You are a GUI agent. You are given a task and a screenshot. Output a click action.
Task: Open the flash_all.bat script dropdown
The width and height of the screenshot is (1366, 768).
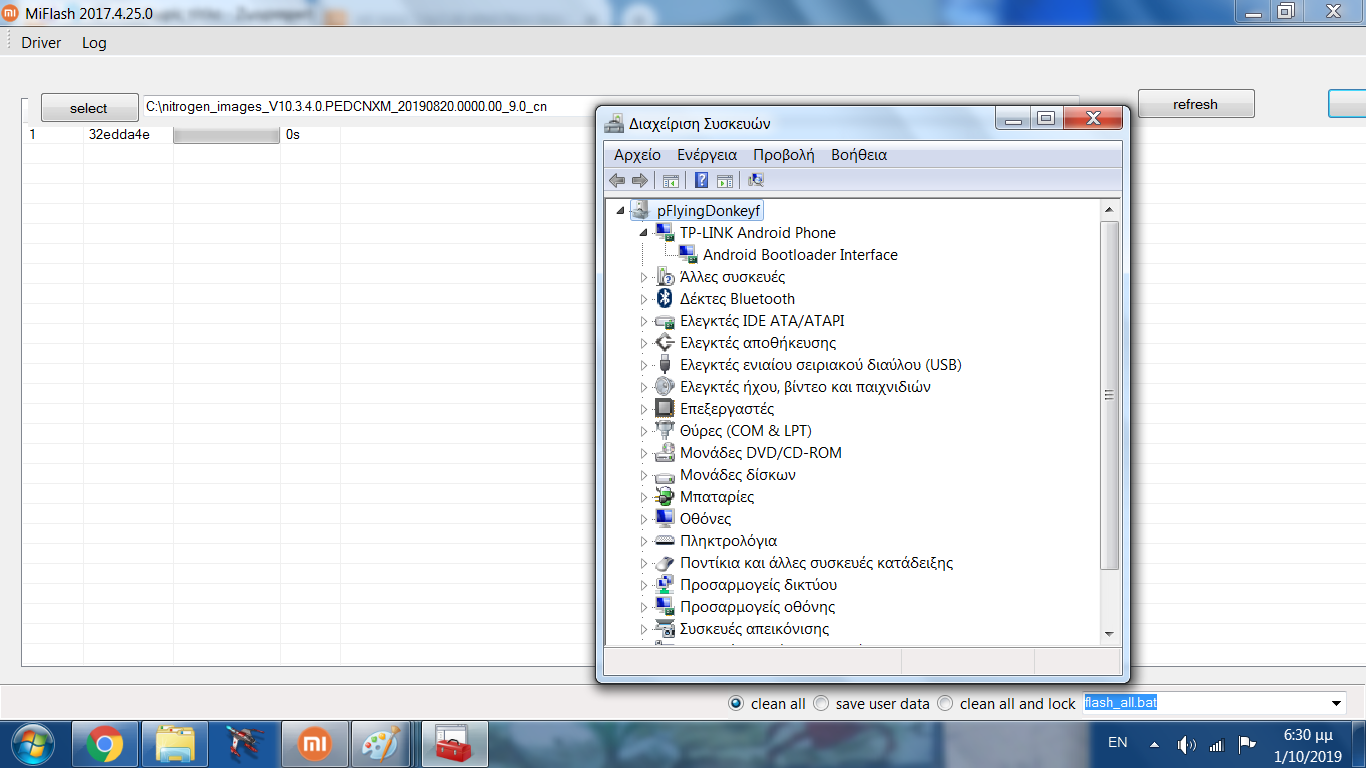1336,703
